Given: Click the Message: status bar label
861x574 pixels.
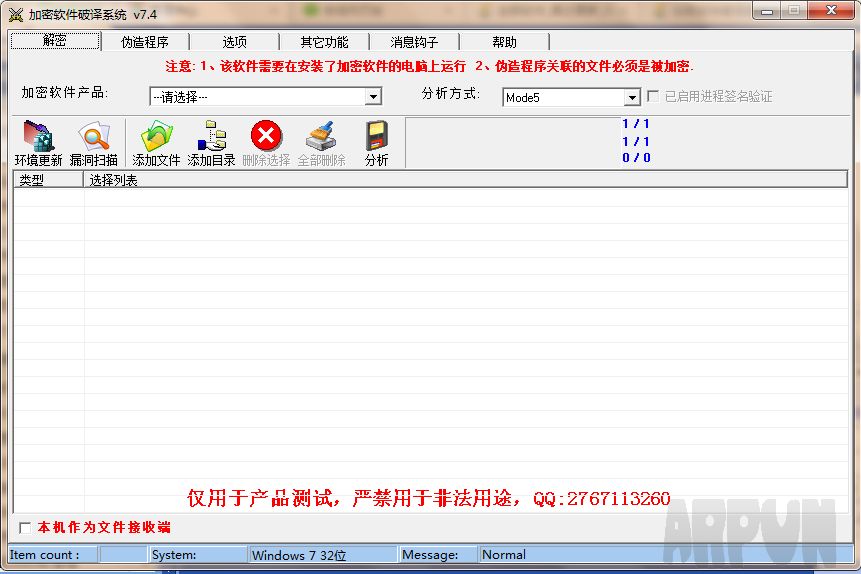Looking at the screenshot, I should pyautogui.click(x=430, y=555).
